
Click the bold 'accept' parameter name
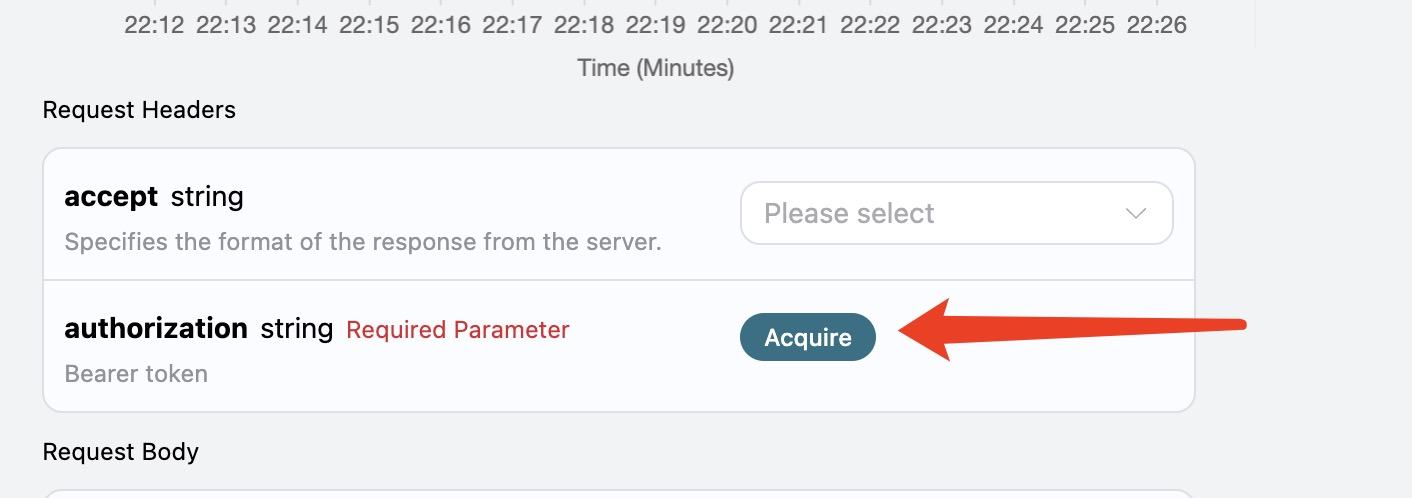[x=111, y=196]
